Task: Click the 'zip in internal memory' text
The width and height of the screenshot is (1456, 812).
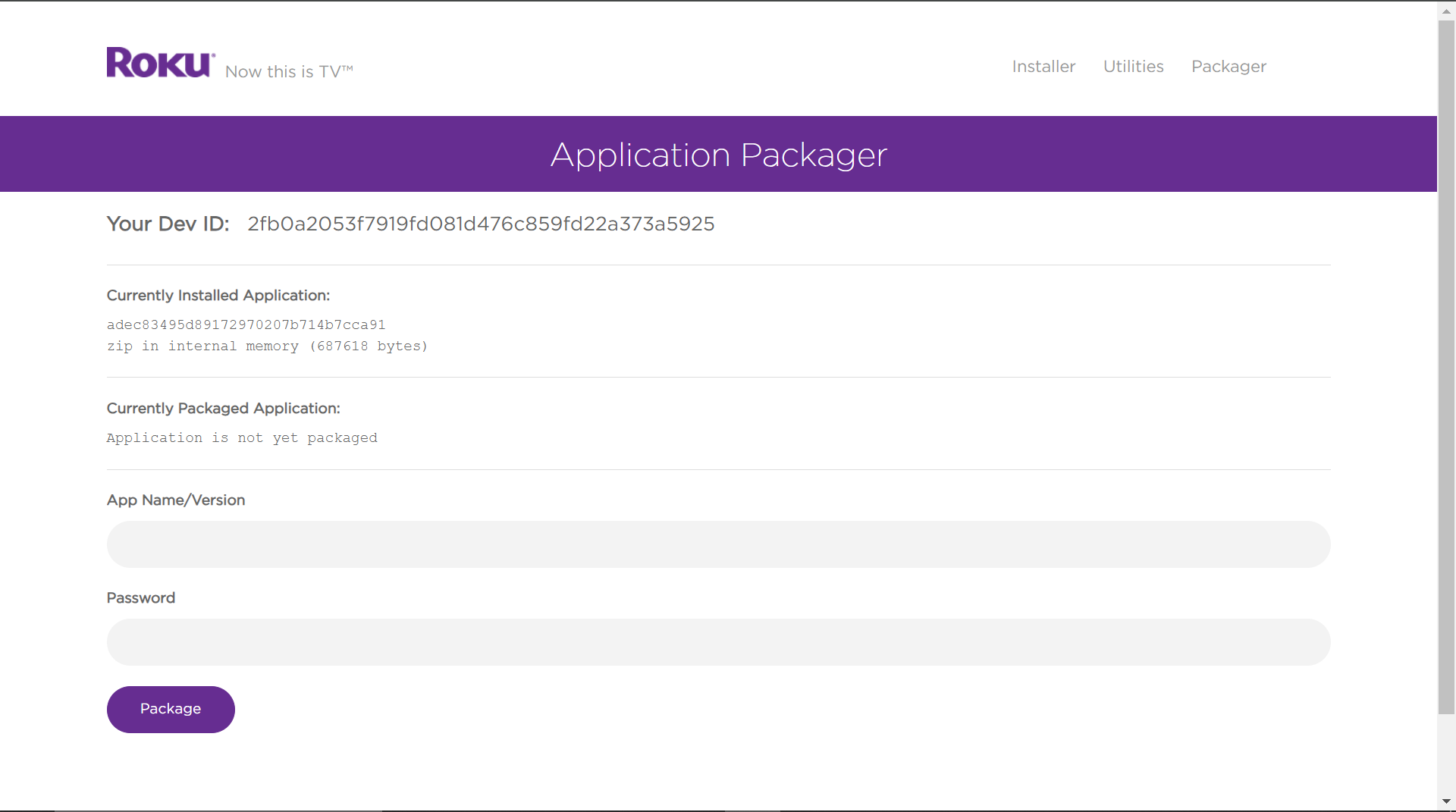Action: coord(267,346)
